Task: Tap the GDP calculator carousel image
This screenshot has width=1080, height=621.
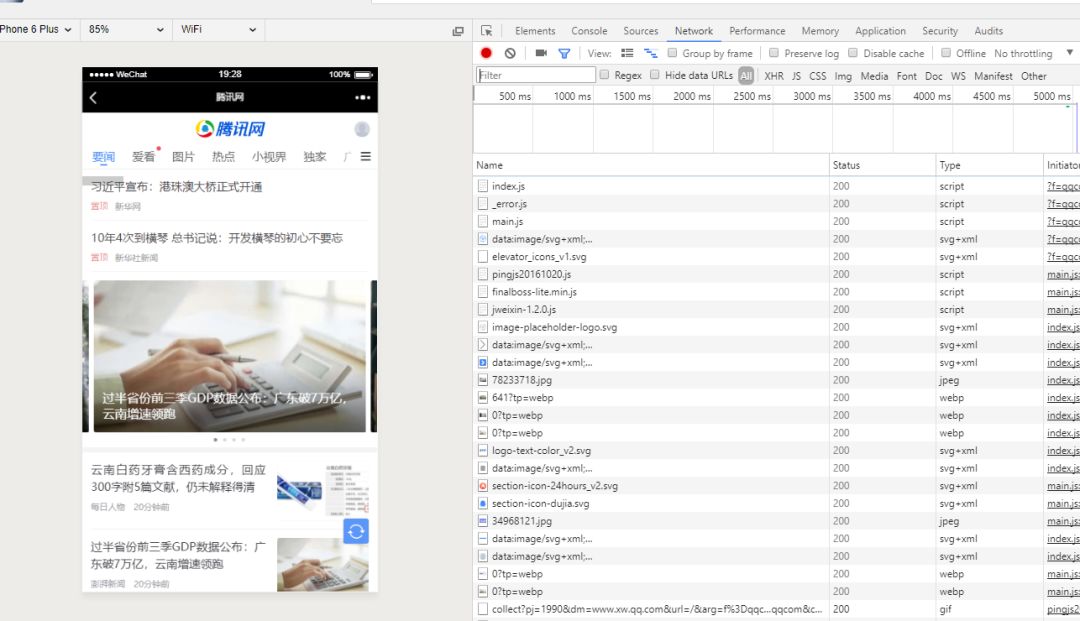Action: 229,356
